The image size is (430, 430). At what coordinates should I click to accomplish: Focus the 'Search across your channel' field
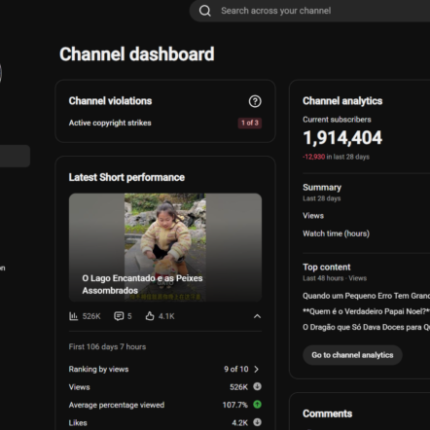coord(310,11)
